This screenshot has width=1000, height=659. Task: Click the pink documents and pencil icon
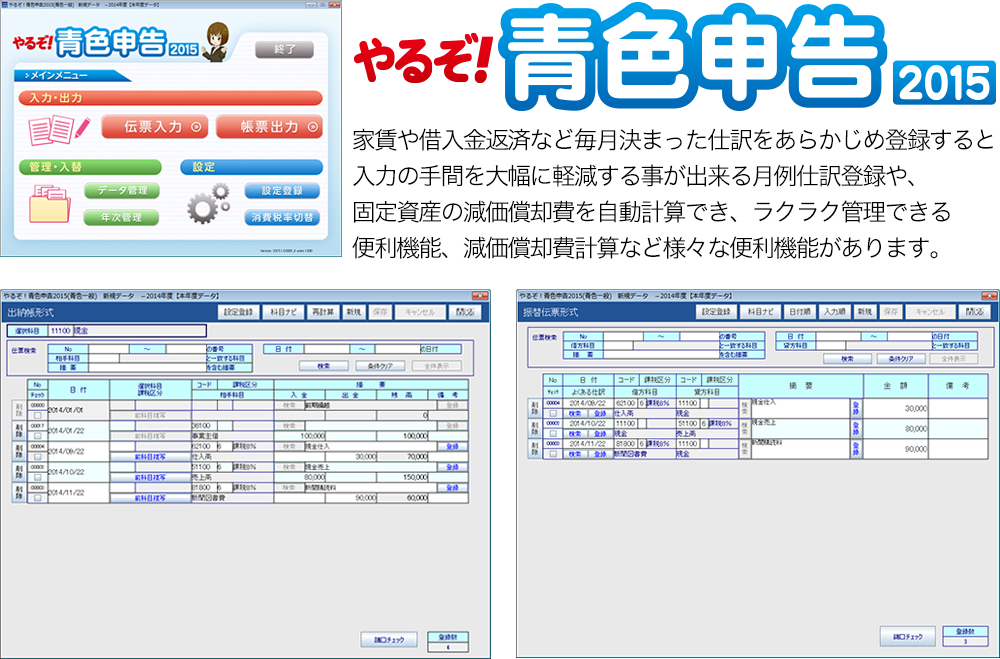pyautogui.click(x=59, y=130)
